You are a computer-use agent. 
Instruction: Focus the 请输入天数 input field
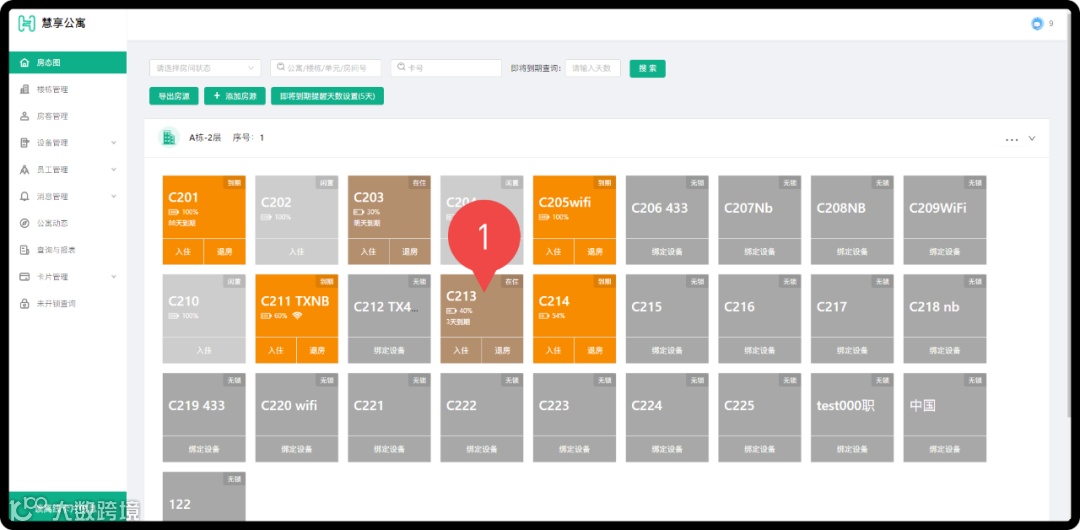tap(593, 68)
